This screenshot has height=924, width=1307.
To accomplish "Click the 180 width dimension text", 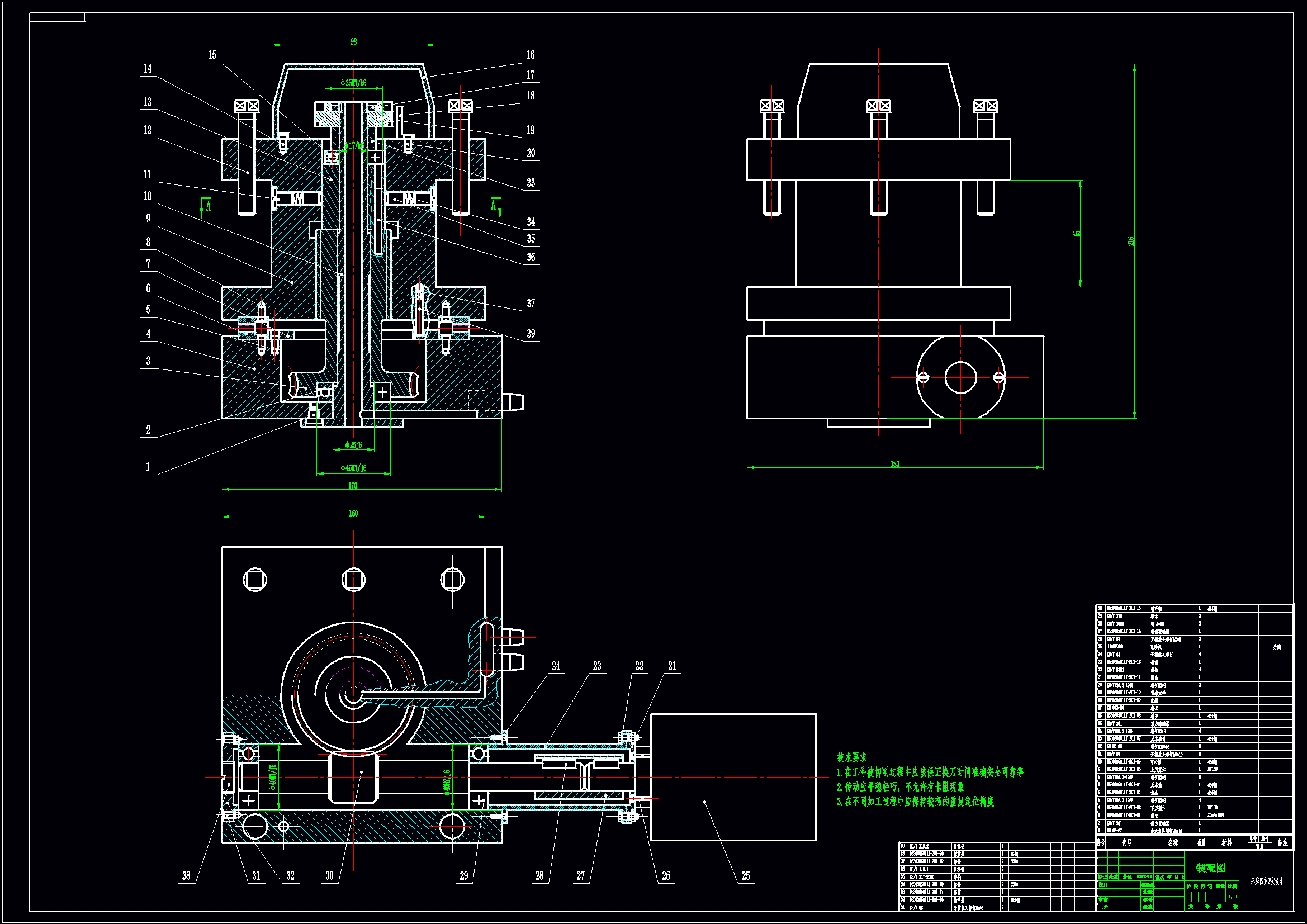I will (895, 464).
